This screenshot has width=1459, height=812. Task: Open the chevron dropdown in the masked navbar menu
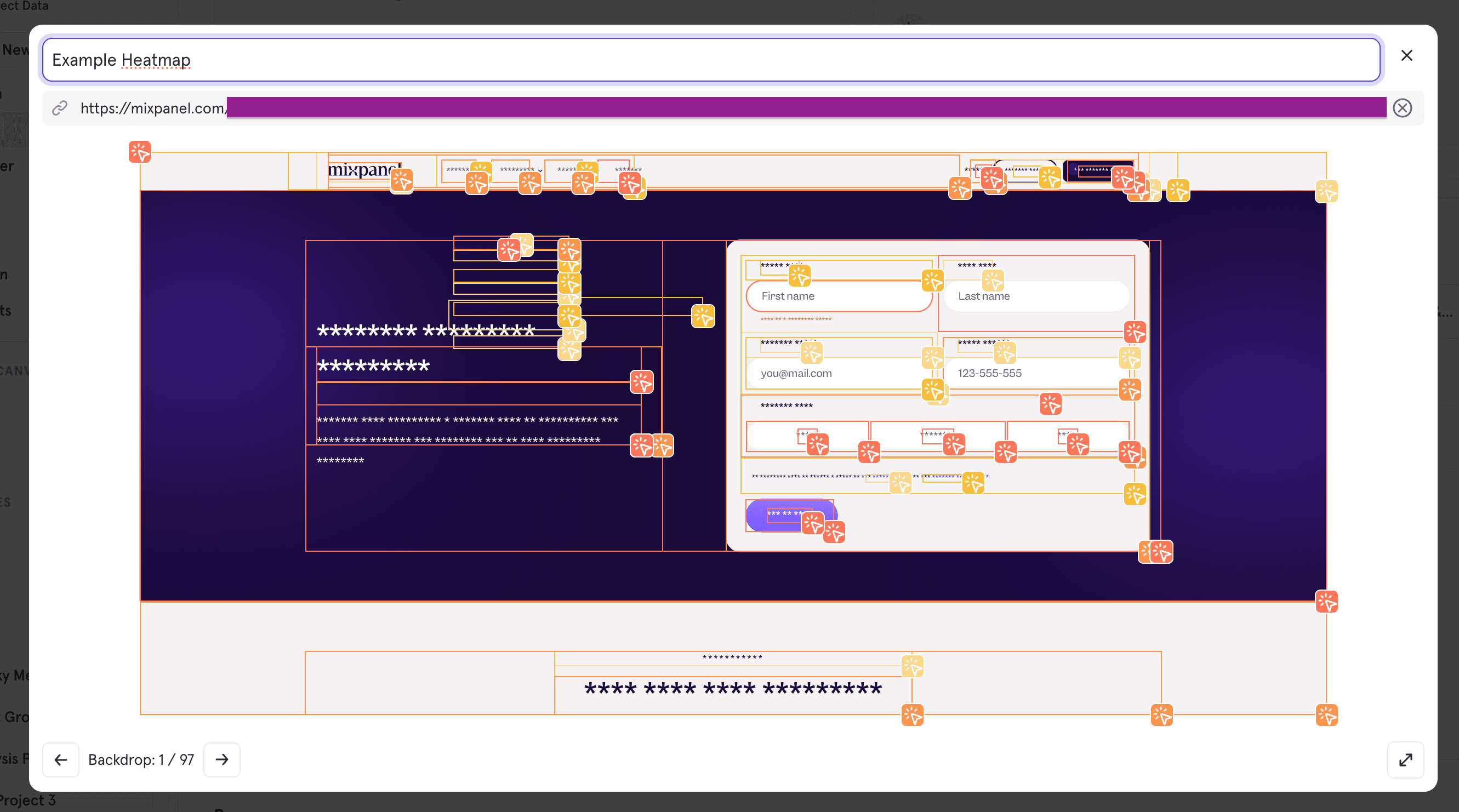pos(540,171)
